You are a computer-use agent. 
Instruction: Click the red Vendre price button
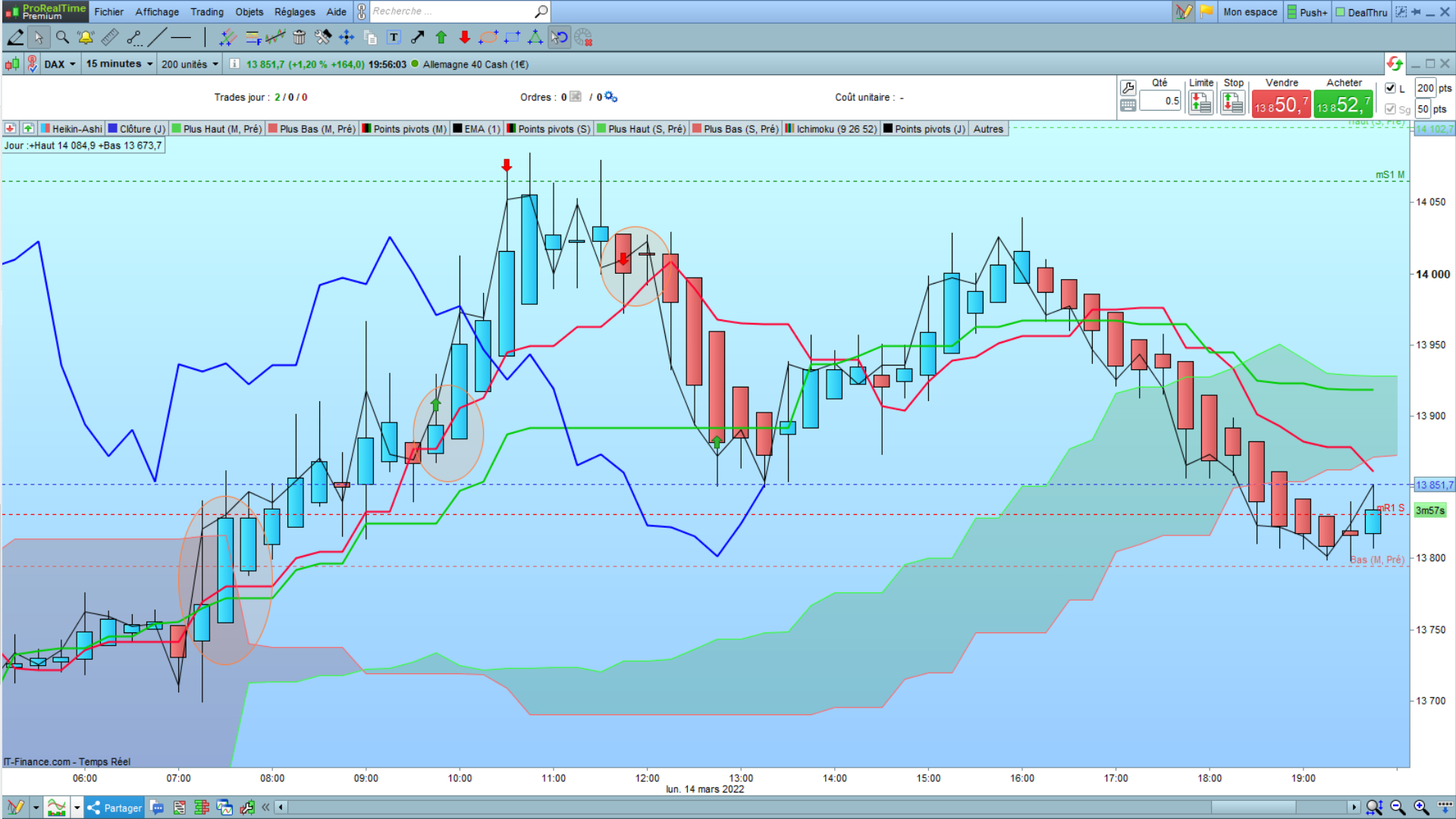point(1281,105)
